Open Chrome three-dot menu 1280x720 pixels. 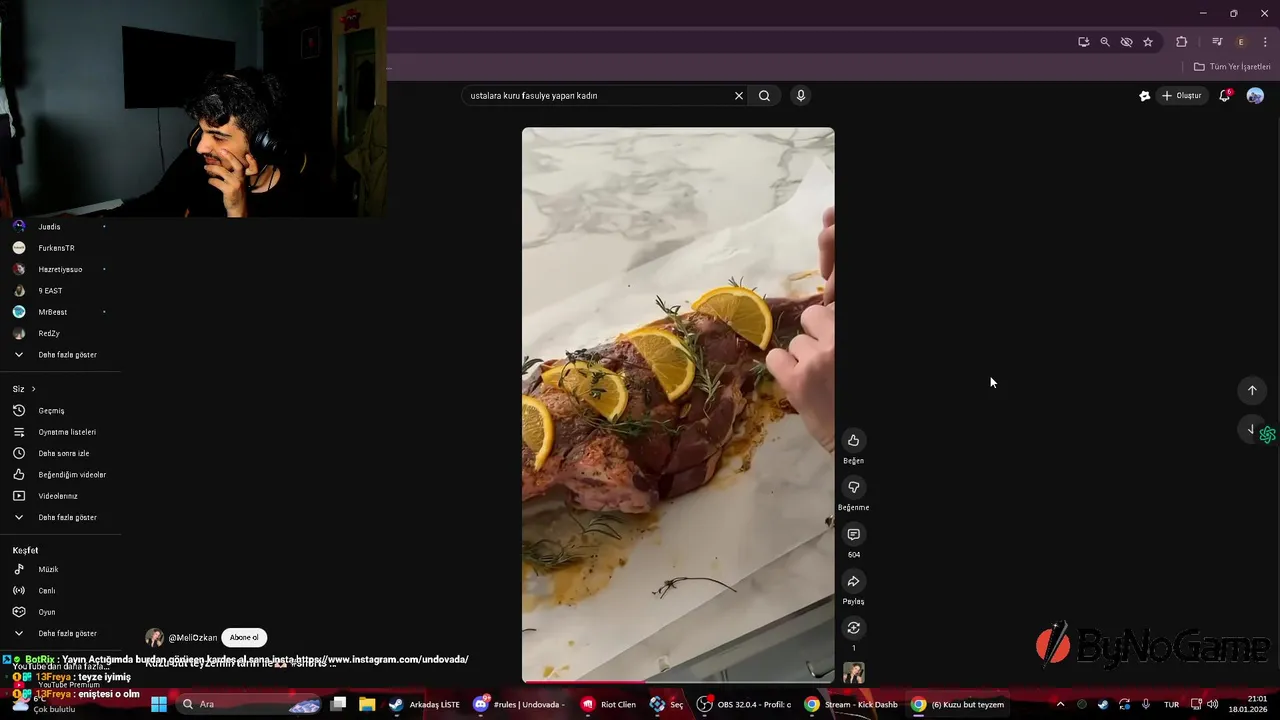(x=1265, y=42)
